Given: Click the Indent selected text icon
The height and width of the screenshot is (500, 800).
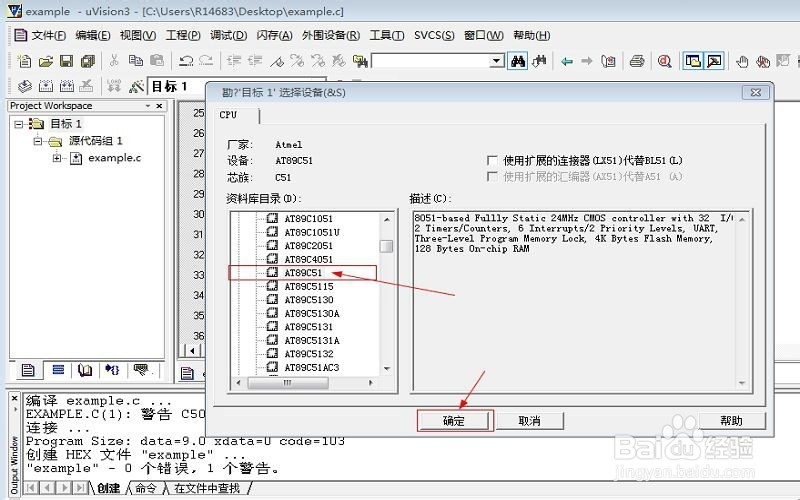Looking at the screenshot, I should pos(234,61).
